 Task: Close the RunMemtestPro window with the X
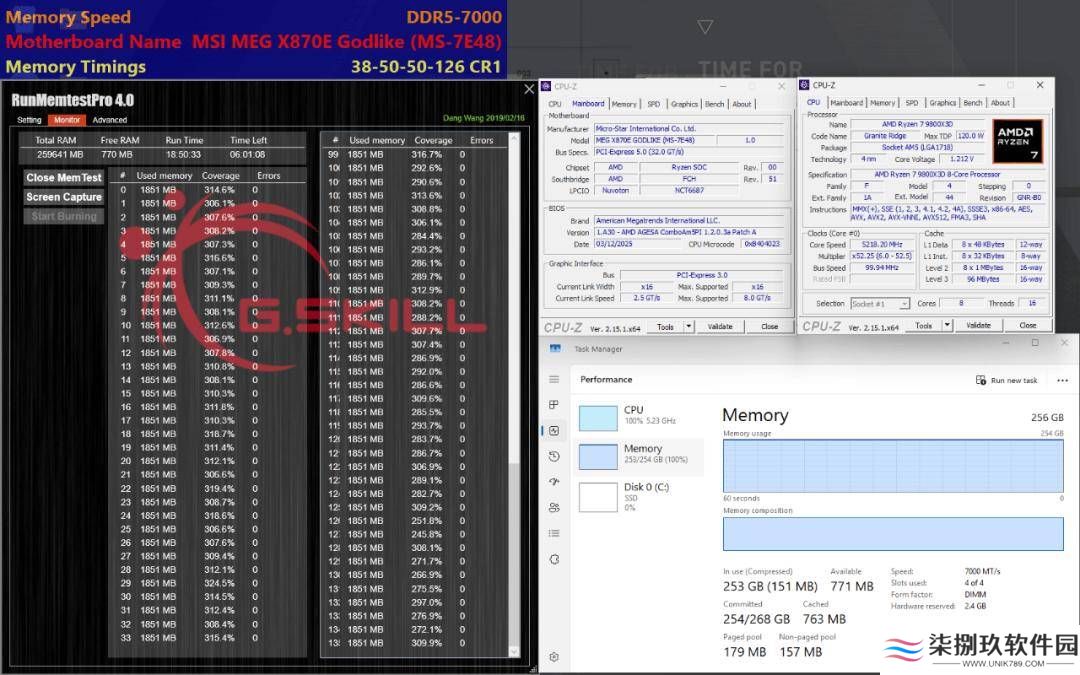(x=529, y=89)
